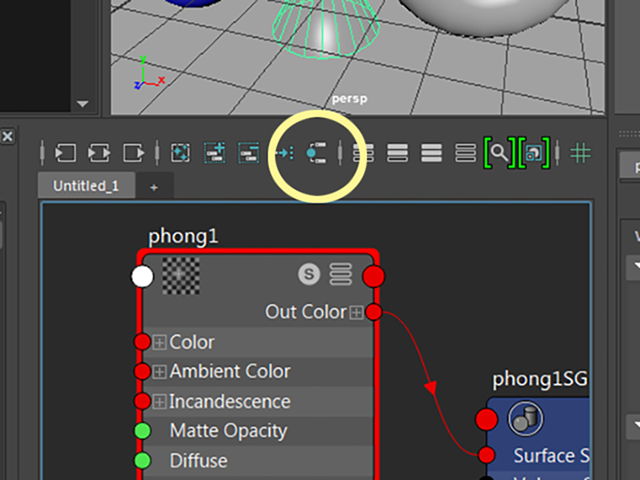Click the Matte Opacity attribute label
The image size is (640, 480).
pyautogui.click(x=229, y=431)
